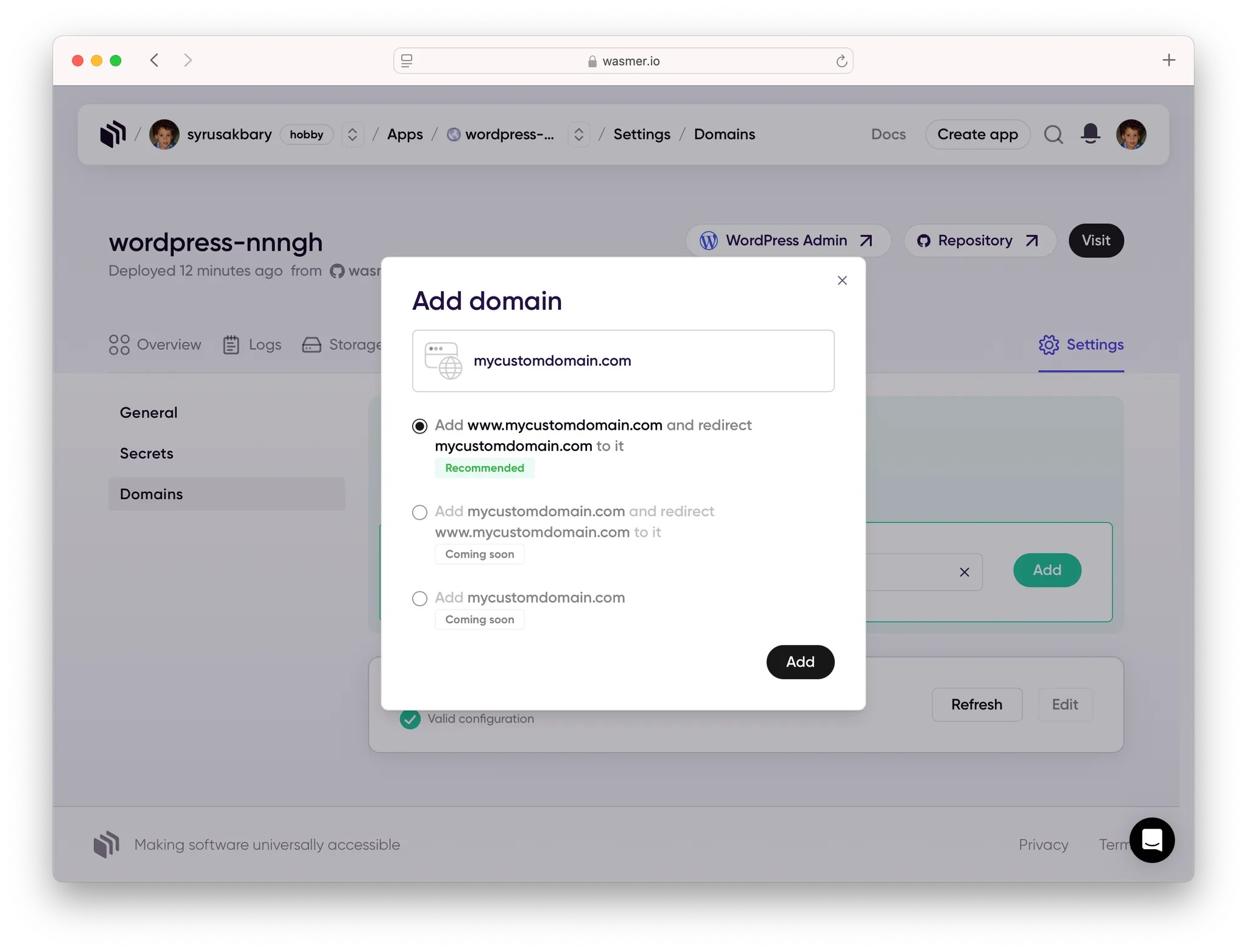The image size is (1247, 952).
Task: Open the Storage drive icon
Action: (x=311, y=345)
